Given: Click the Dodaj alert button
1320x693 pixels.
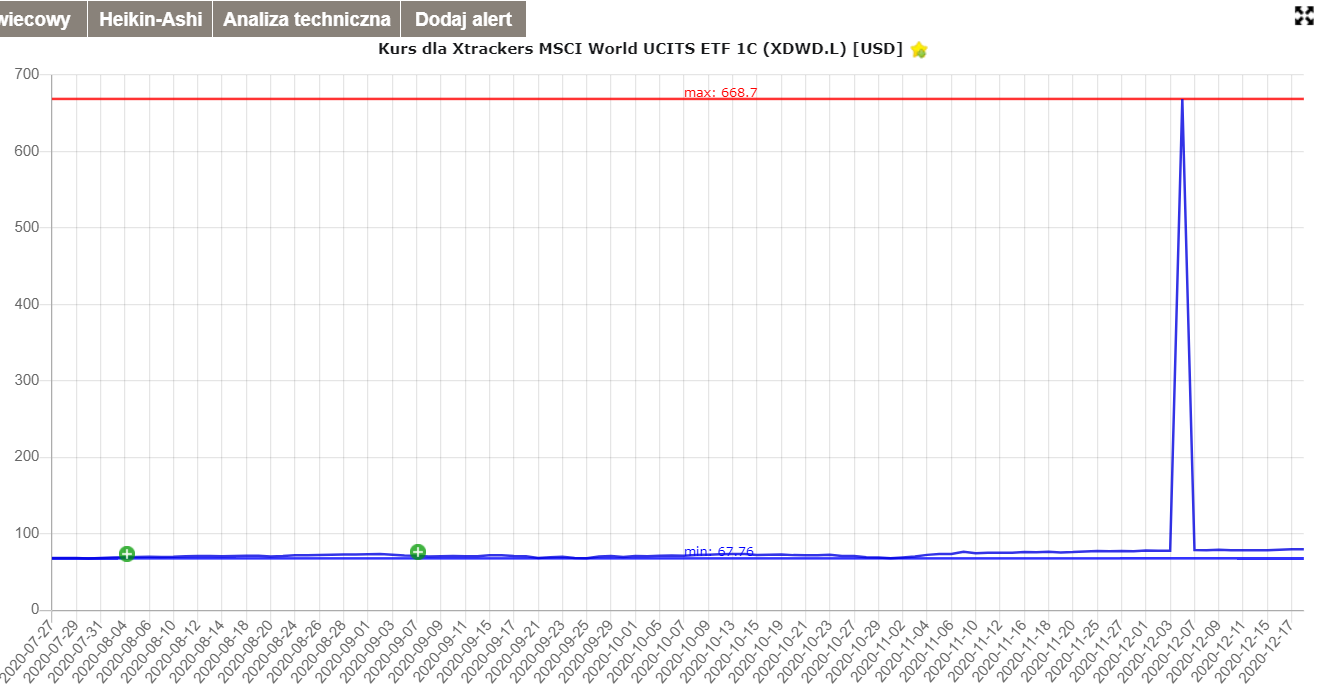Looking at the screenshot, I should pos(463,19).
